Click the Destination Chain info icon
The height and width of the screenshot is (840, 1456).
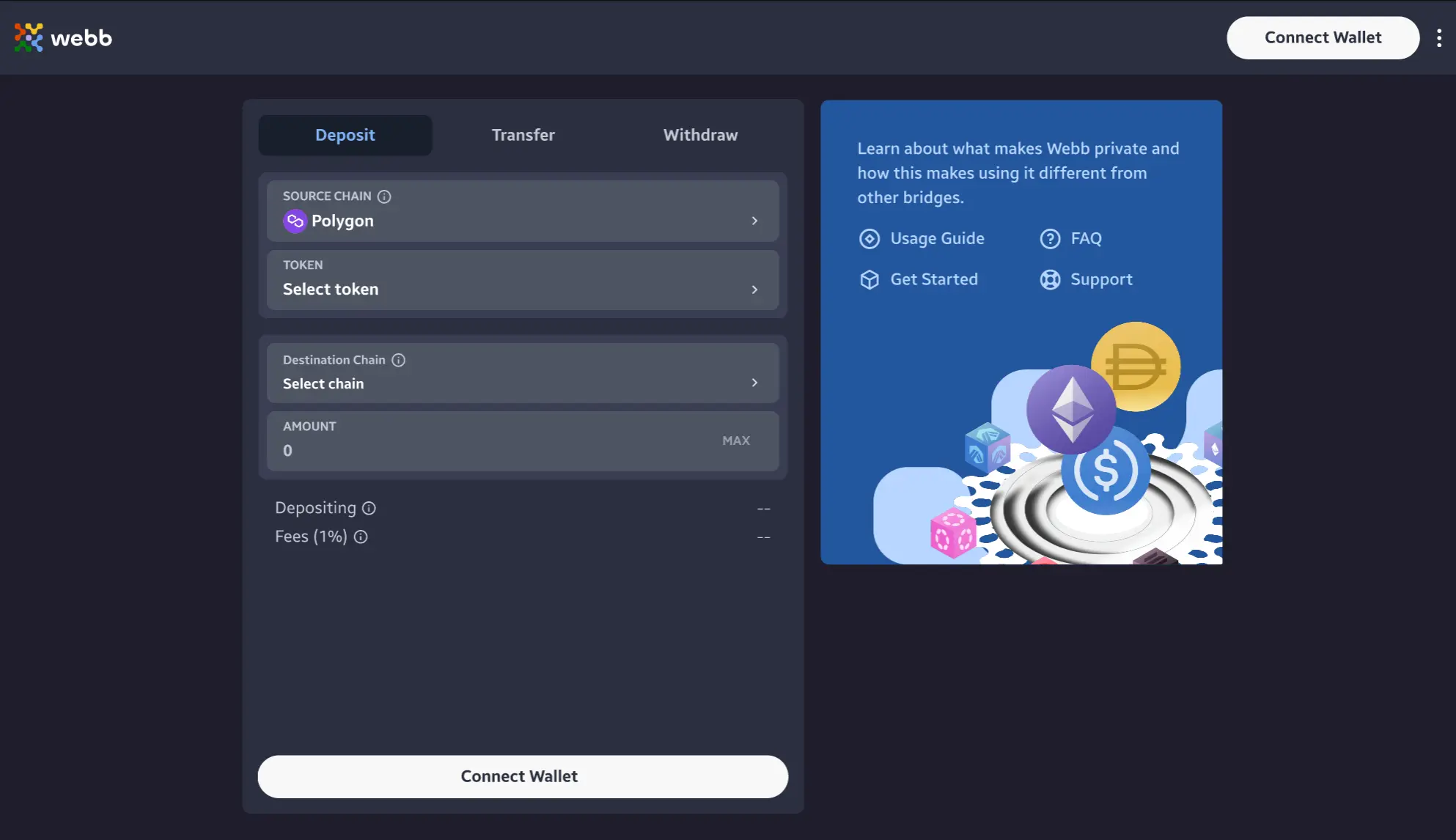pyautogui.click(x=398, y=360)
